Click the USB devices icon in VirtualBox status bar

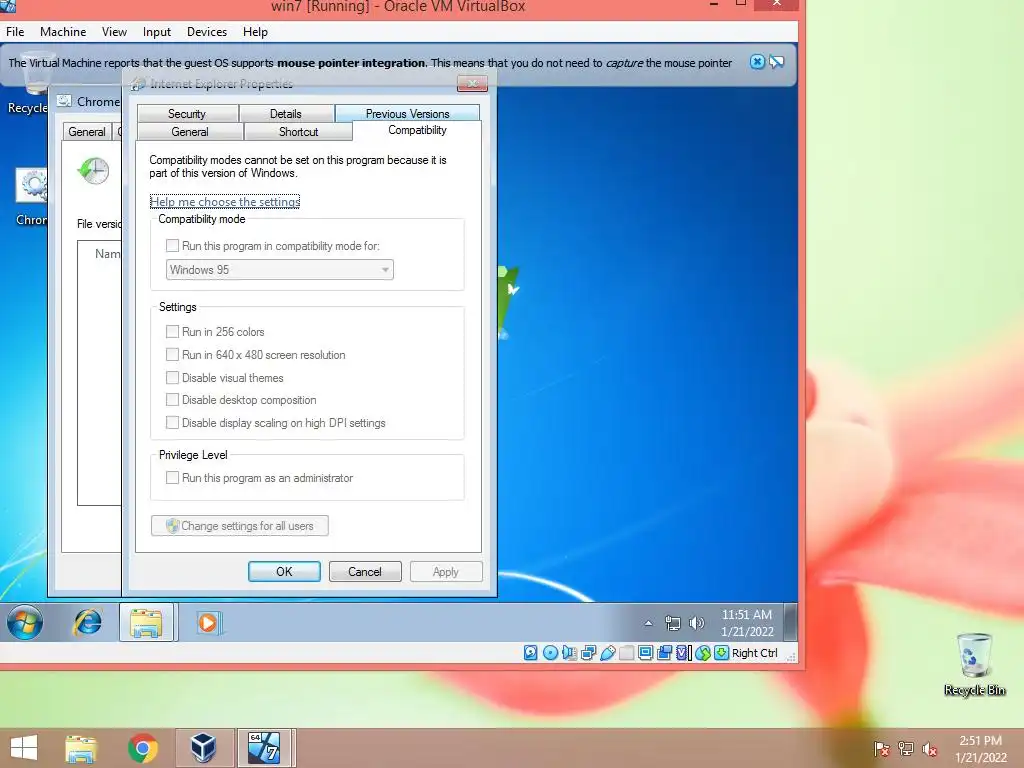[607, 652]
